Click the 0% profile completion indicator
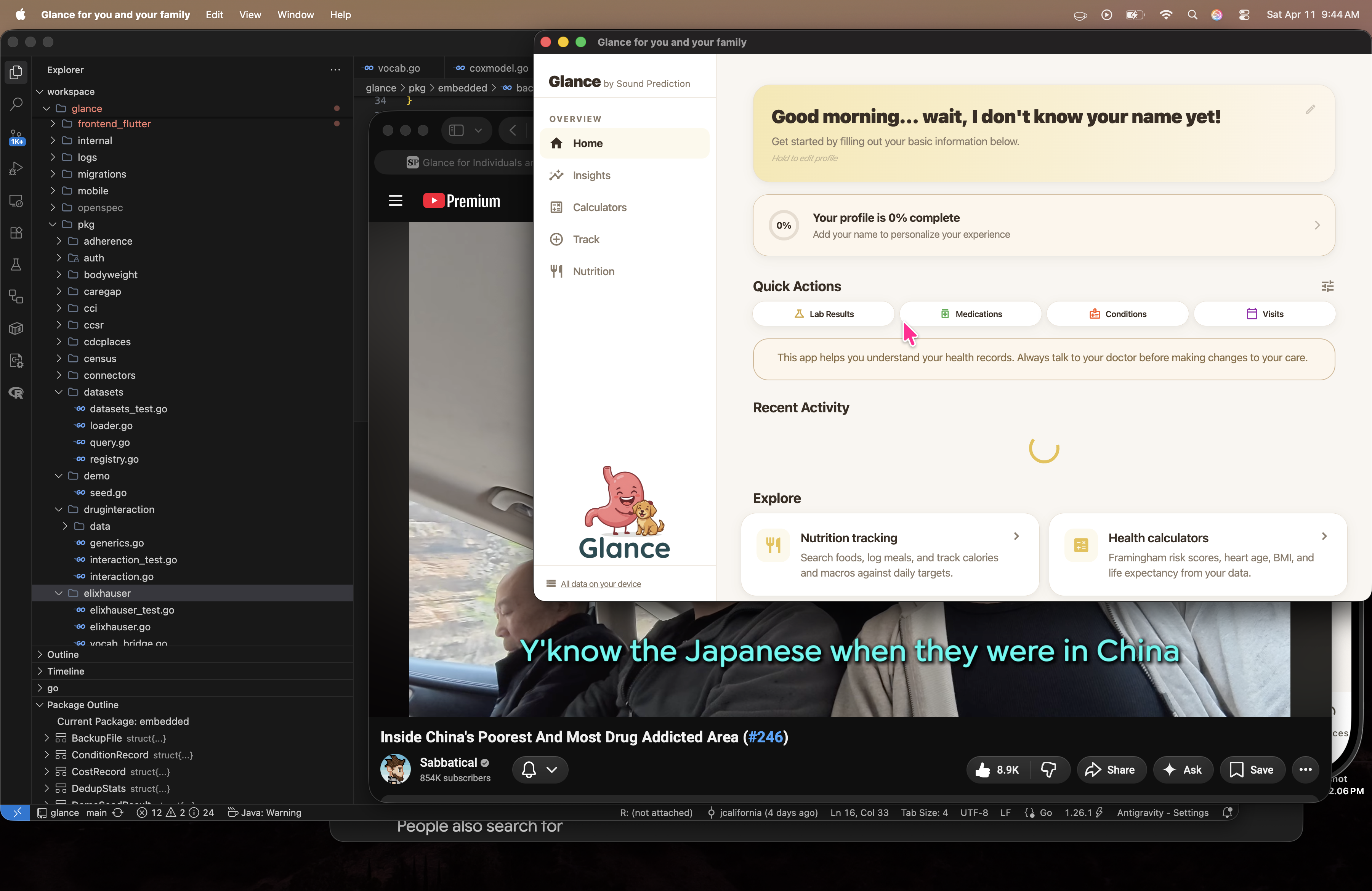 tap(784, 225)
